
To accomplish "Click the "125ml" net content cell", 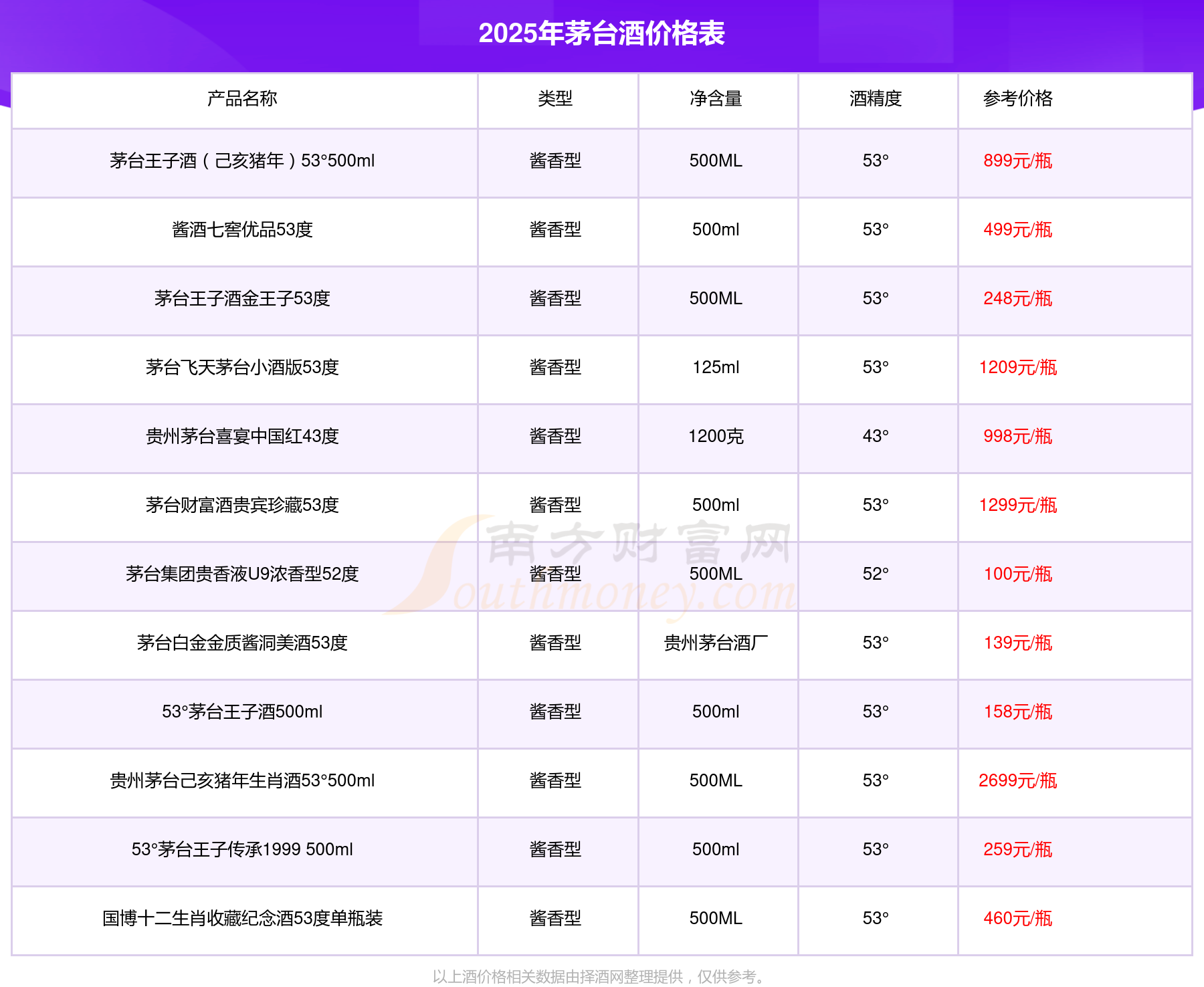I will point(716,367).
